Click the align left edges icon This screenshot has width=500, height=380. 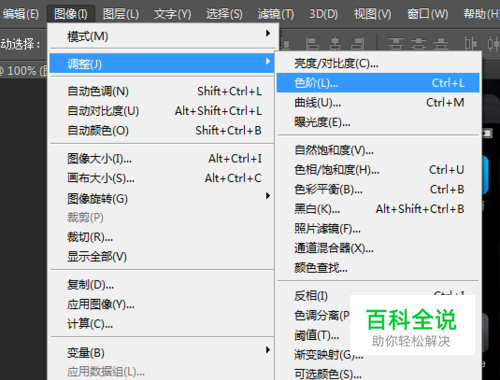click(312, 44)
